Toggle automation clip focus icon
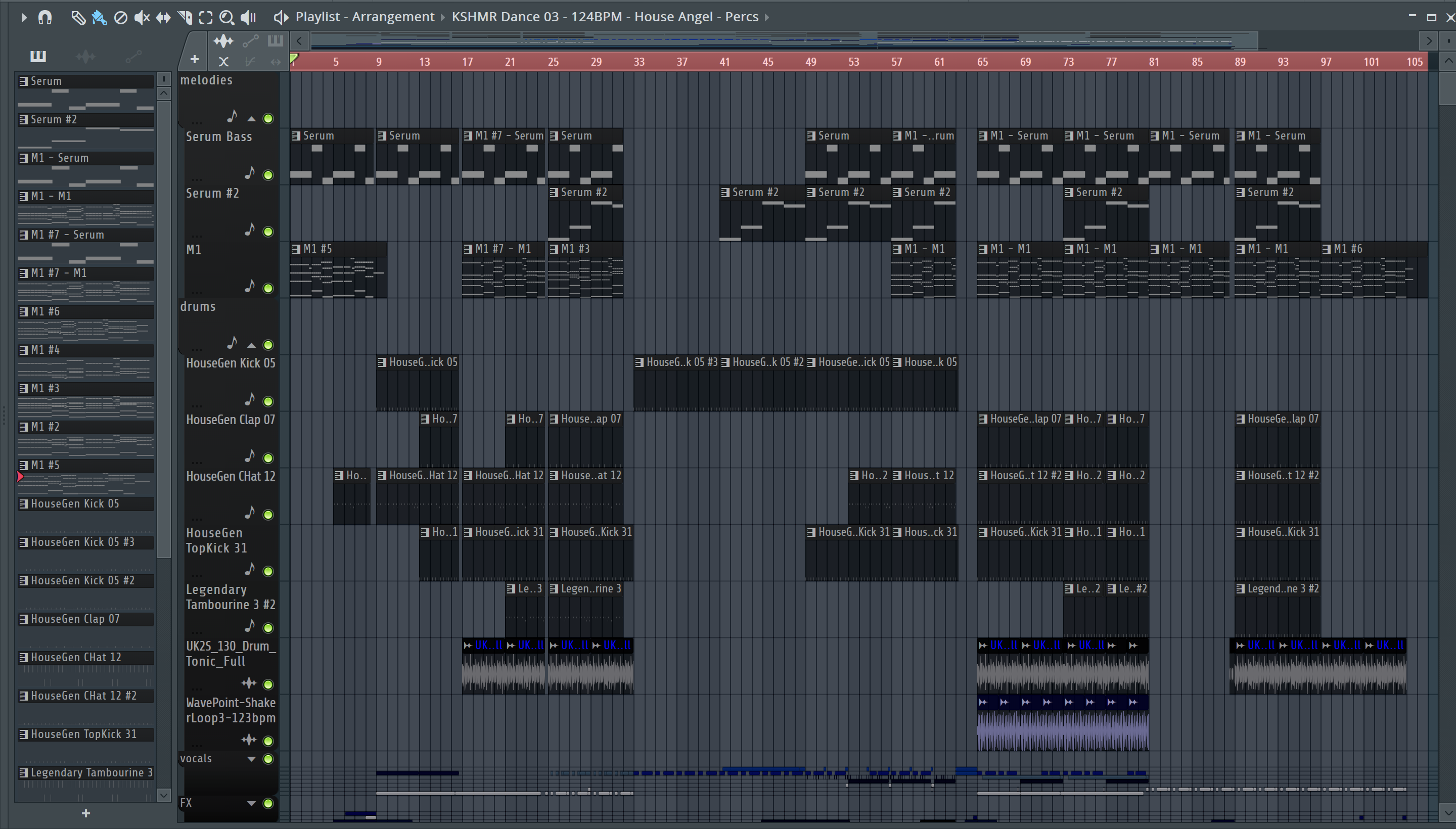Image resolution: width=1456 pixels, height=829 pixels. coord(250,41)
